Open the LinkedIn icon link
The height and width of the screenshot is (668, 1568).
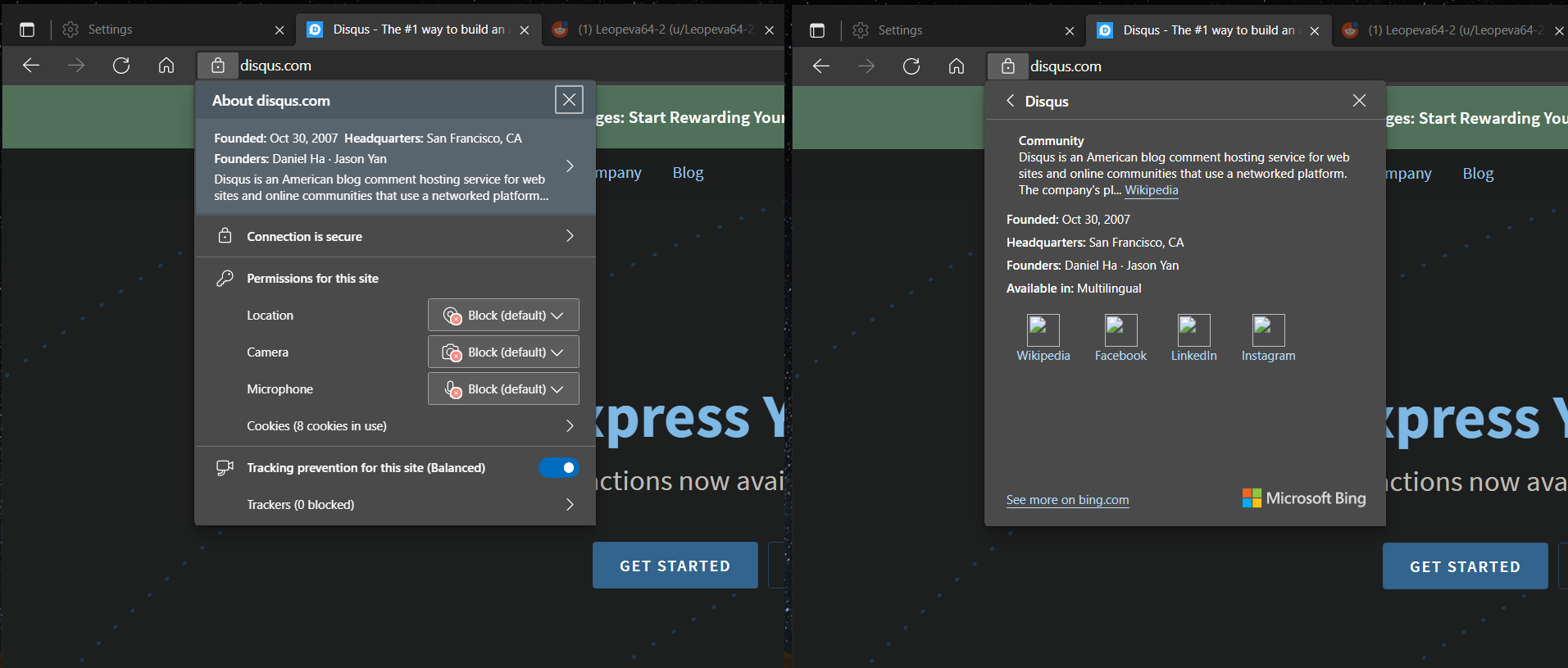pos(1193,330)
